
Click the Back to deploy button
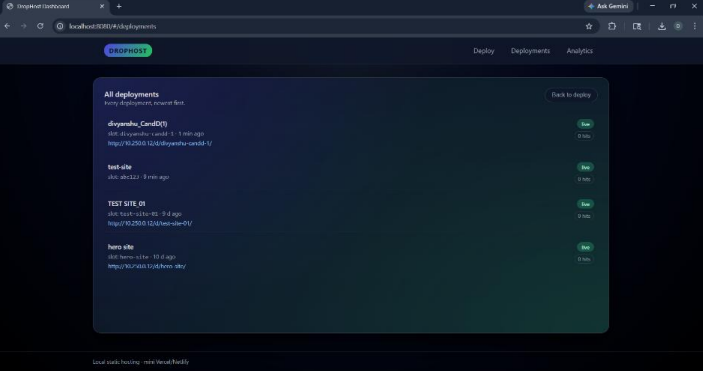pos(571,95)
